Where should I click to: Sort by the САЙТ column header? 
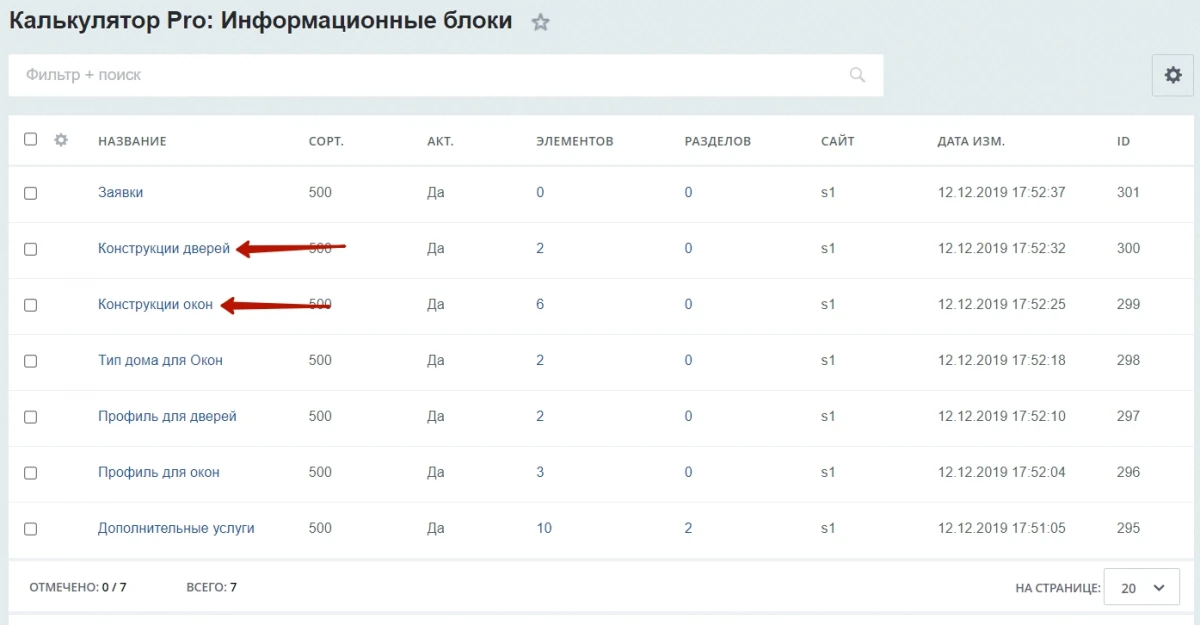(838, 141)
